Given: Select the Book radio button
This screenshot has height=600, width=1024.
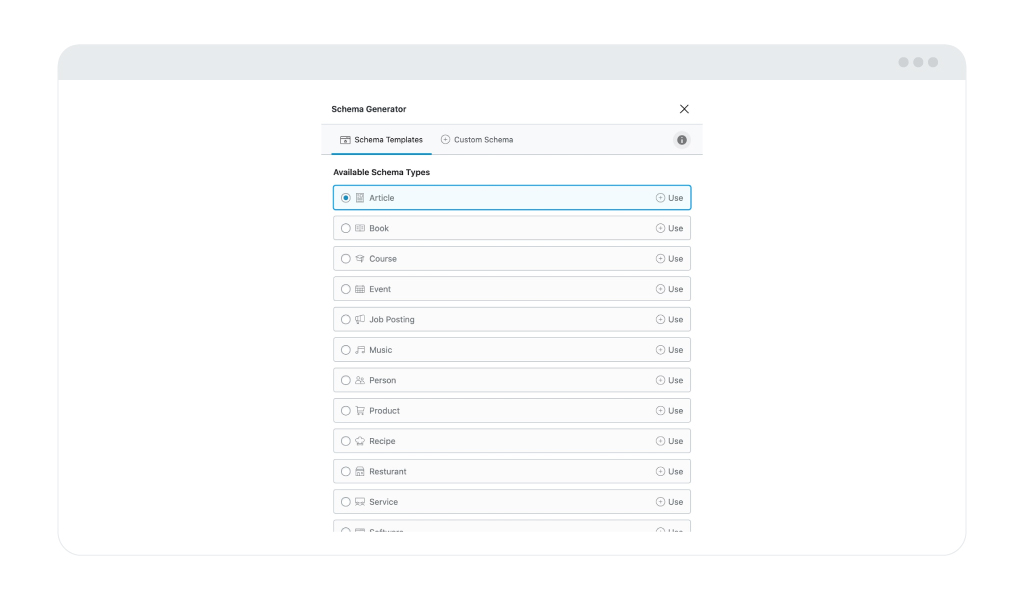Looking at the screenshot, I should [x=345, y=229].
